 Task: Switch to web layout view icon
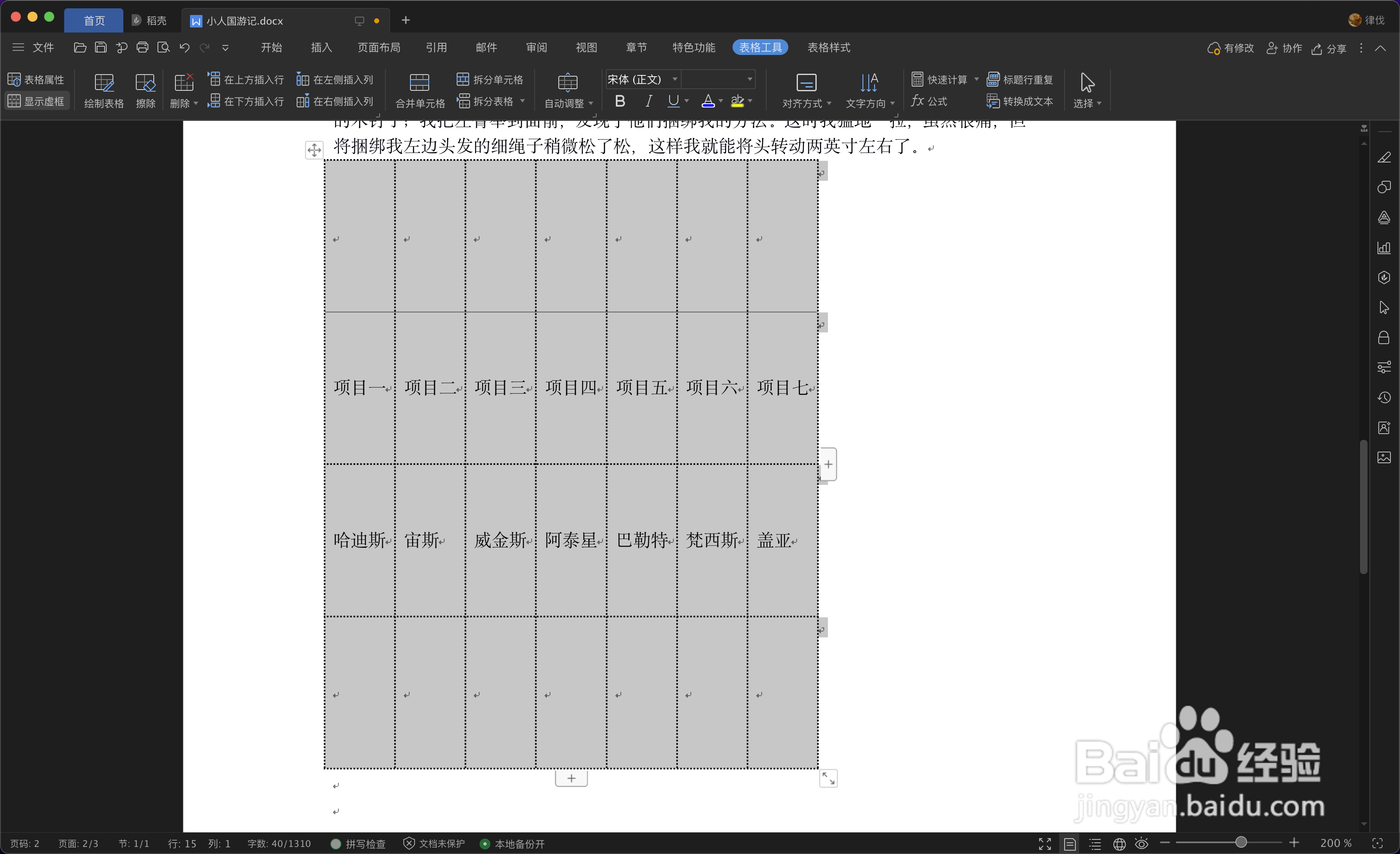[1119, 844]
